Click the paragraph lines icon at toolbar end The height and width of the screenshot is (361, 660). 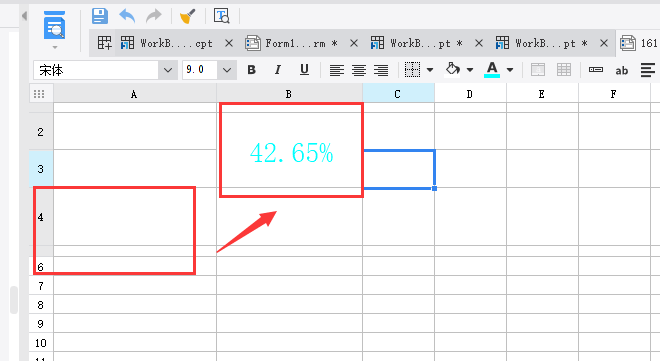[648, 70]
